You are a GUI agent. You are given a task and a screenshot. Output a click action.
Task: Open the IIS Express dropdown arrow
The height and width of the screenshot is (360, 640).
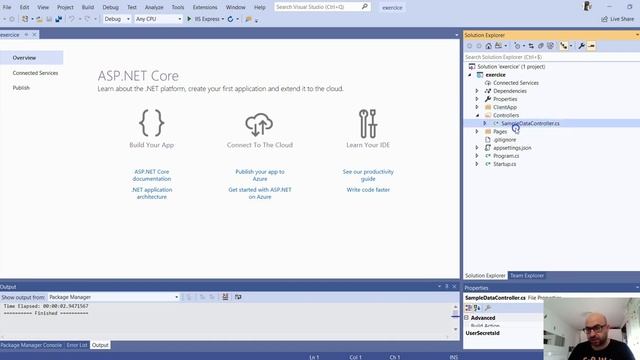pyautogui.click(x=223, y=19)
